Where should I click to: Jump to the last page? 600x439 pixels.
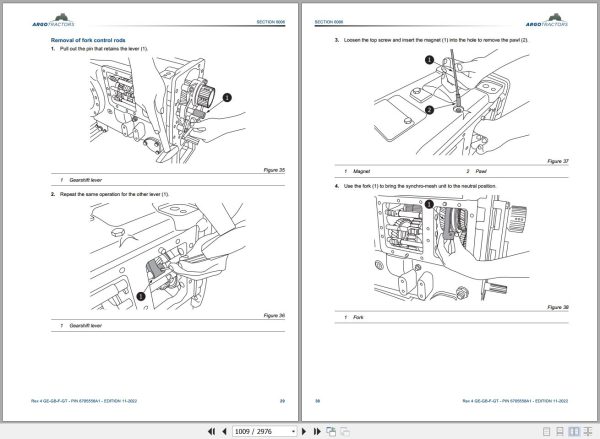(x=317, y=431)
